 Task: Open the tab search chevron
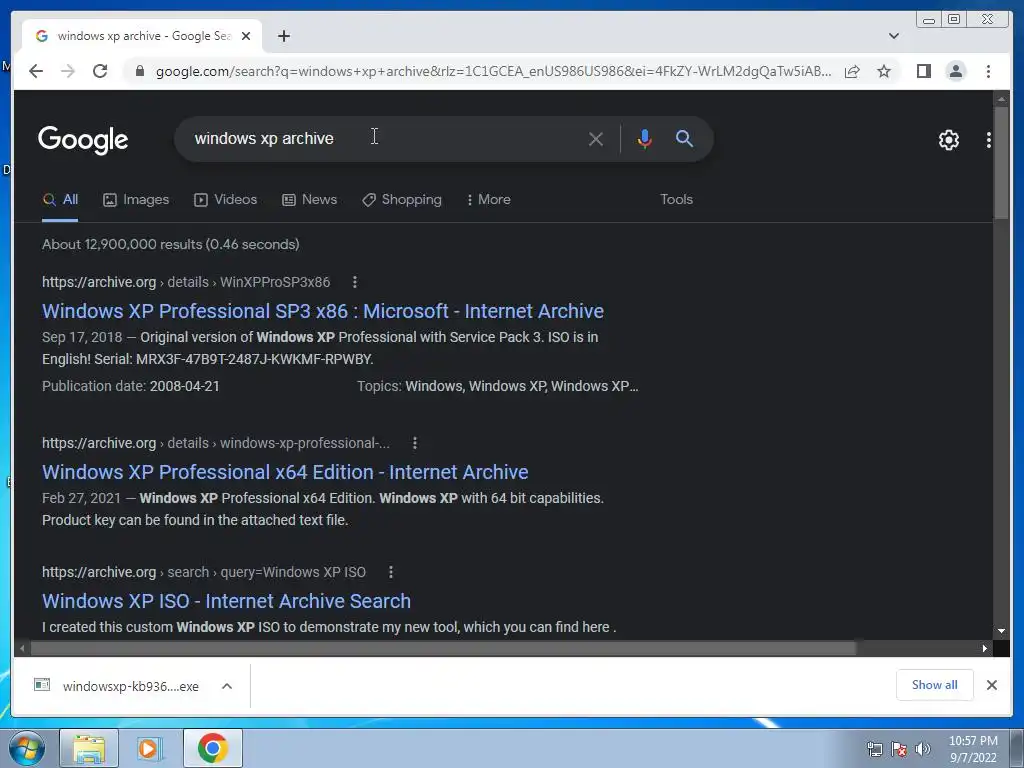pyautogui.click(x=893, y=36)
